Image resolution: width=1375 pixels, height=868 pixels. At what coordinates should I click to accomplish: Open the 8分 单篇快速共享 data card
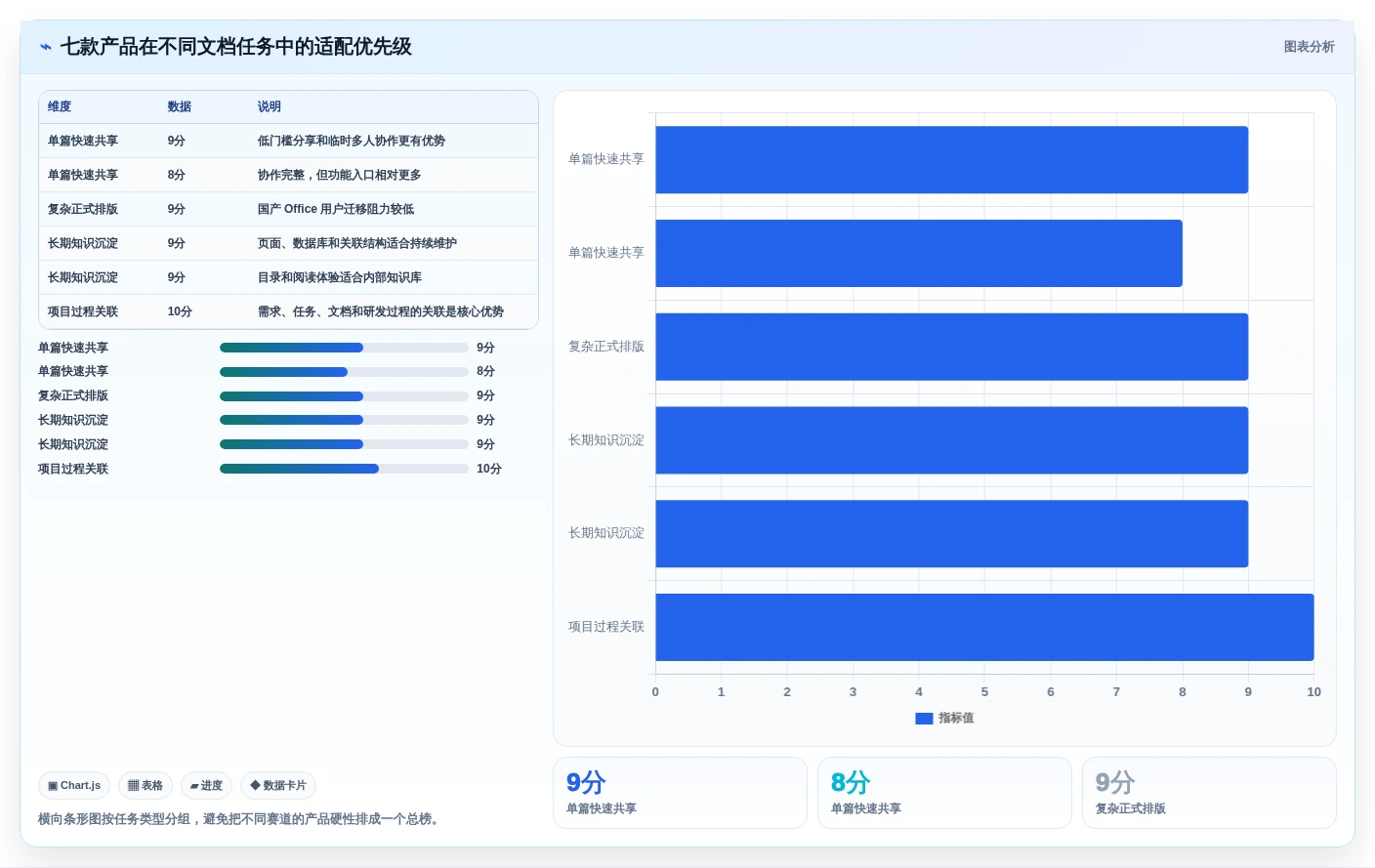(x=944, y=793)
